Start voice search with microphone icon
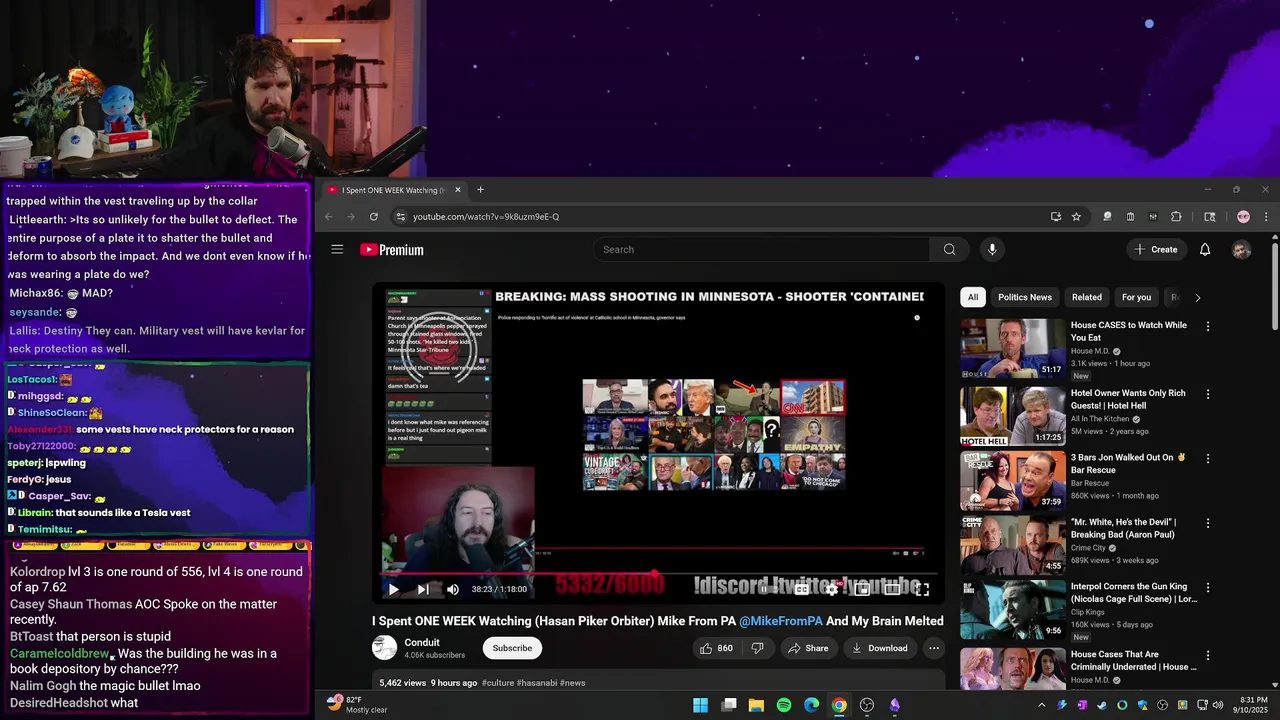This screenshot has height=720, width=1280. coord(992,249)
